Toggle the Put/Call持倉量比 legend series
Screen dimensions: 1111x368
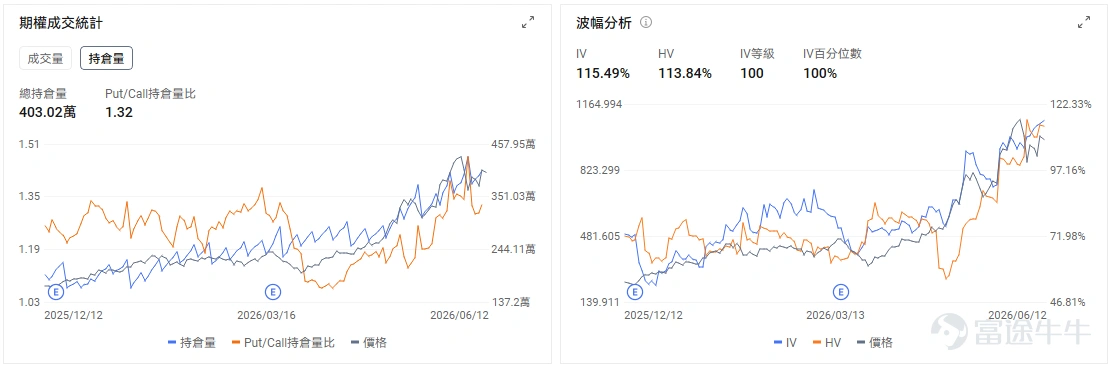283,342
